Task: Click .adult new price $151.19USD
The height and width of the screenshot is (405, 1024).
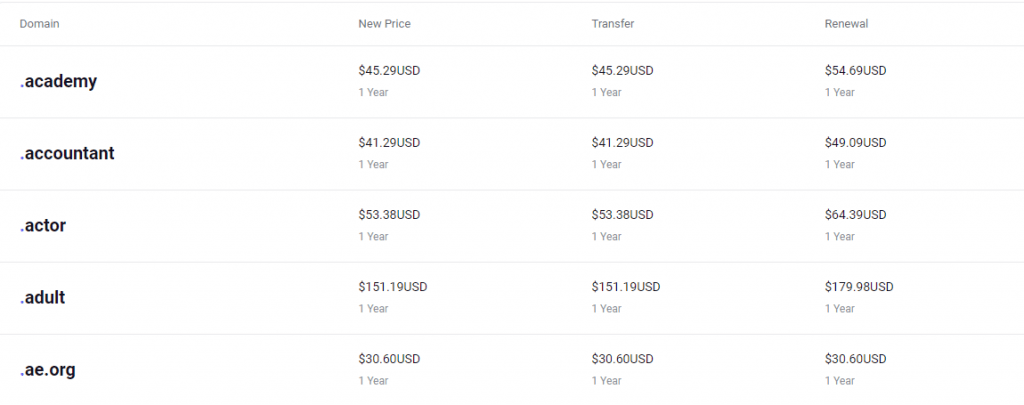Action: pos(392,287)
